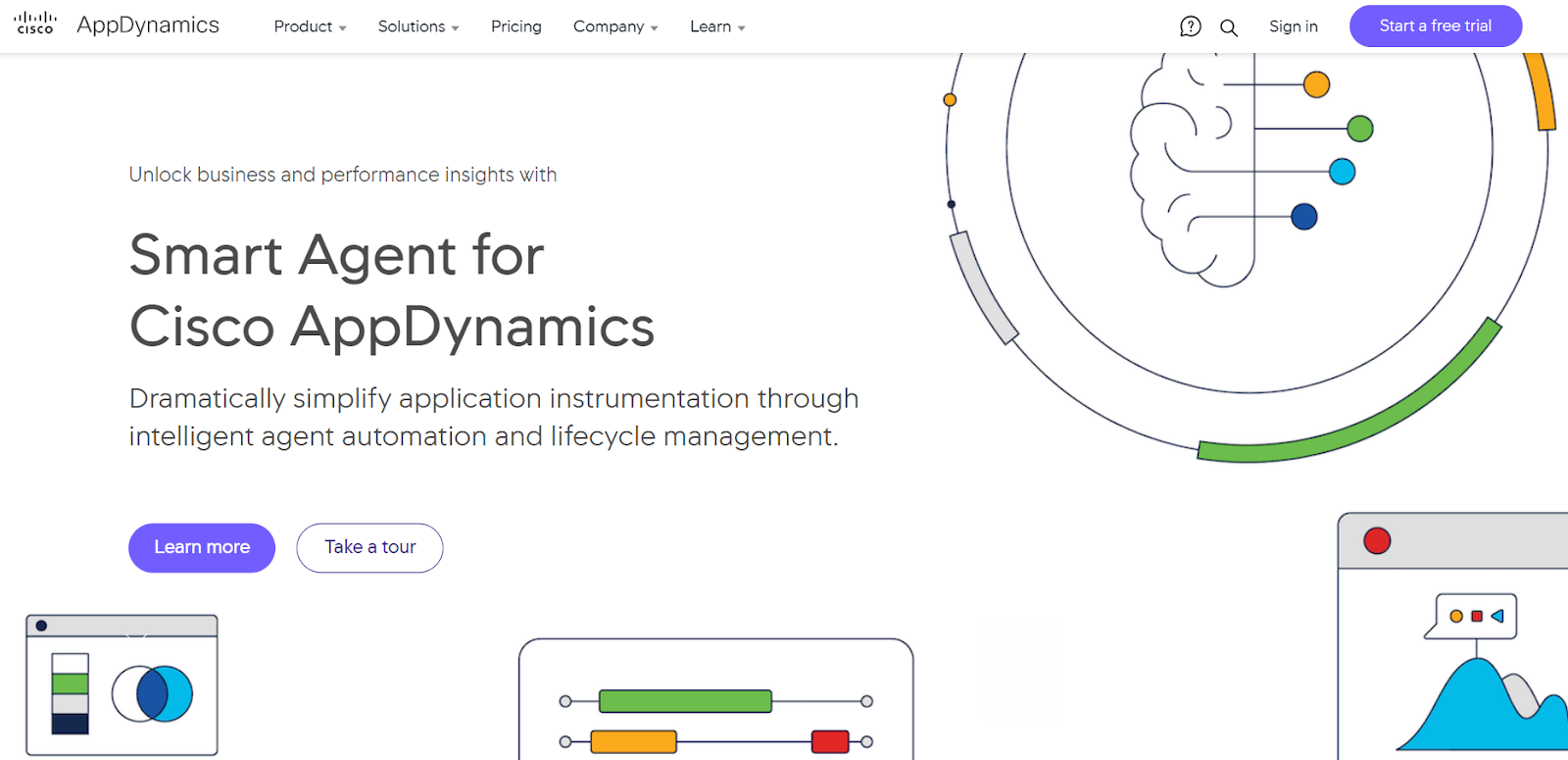Click the AppDynamics brand name
The image size is (1568, 760).
pyautogui.click(x=148, y=25)
